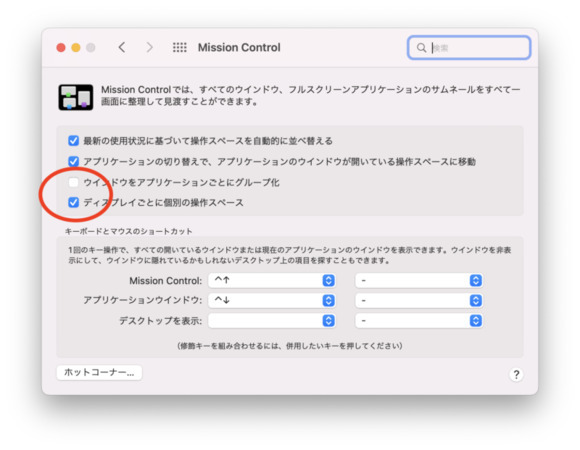Go back with the left chevron
Viewport: 580px width, 450px height.
pos(122,47)
